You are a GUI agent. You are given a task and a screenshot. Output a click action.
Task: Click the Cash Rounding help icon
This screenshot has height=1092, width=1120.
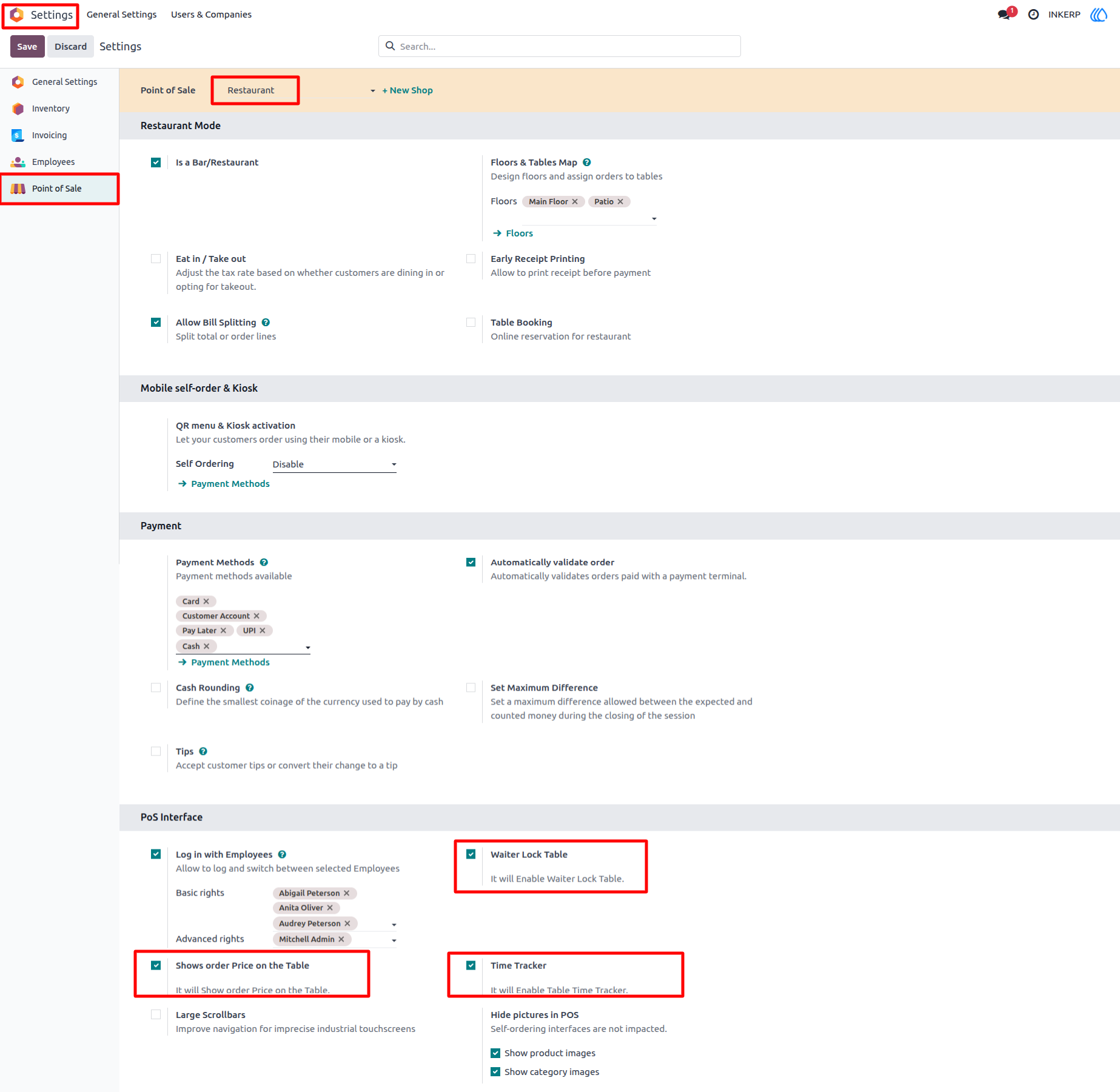click(x=250, y=688)
